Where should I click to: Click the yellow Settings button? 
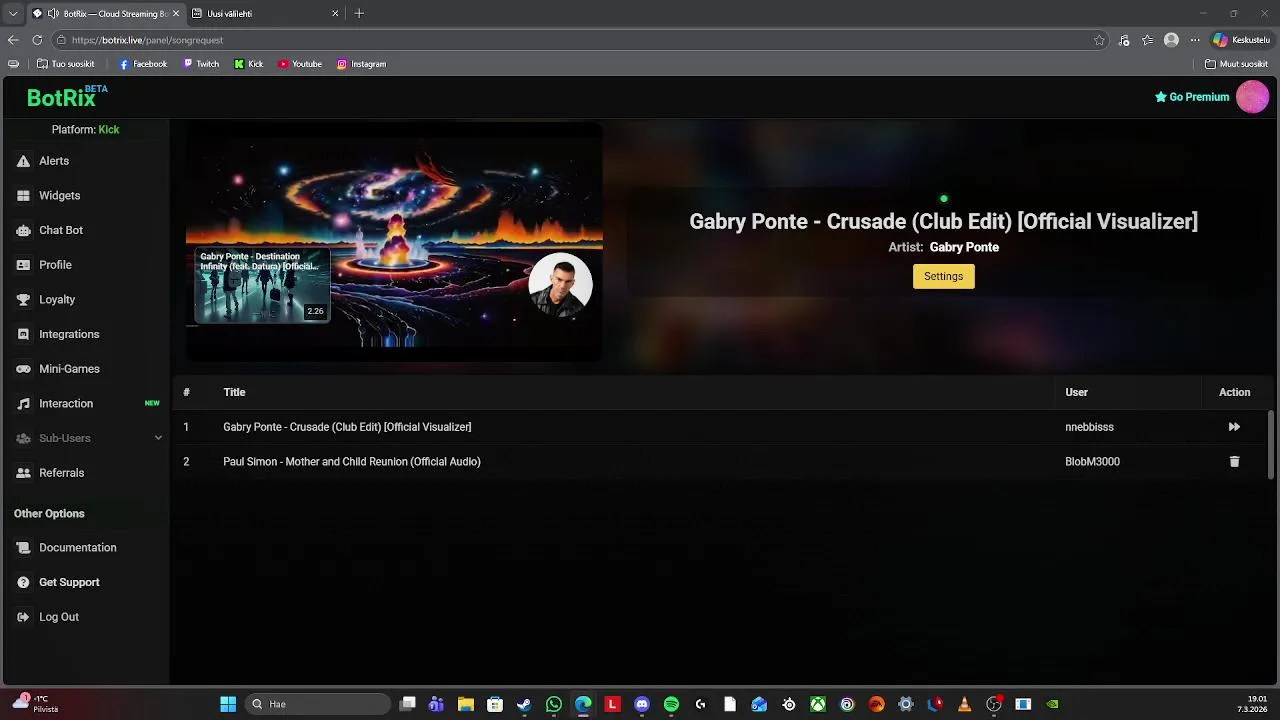click(943, 277)
